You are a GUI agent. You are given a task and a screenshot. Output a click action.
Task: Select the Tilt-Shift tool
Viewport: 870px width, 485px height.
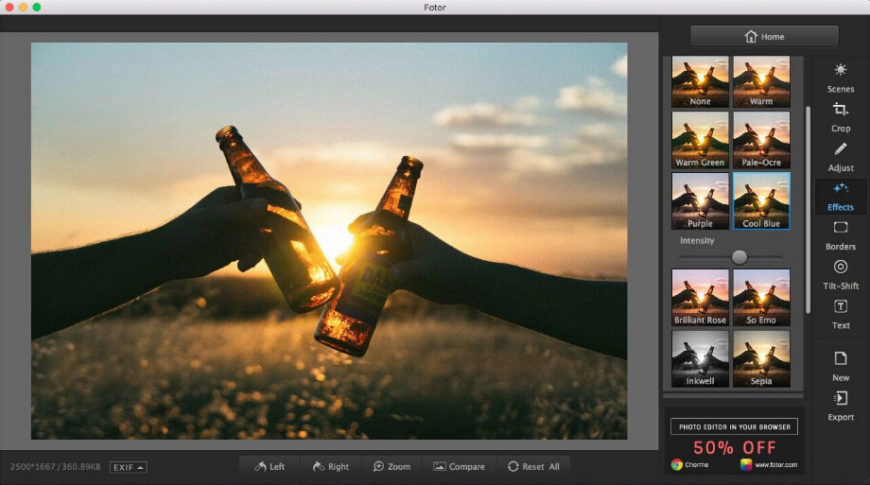840,273
